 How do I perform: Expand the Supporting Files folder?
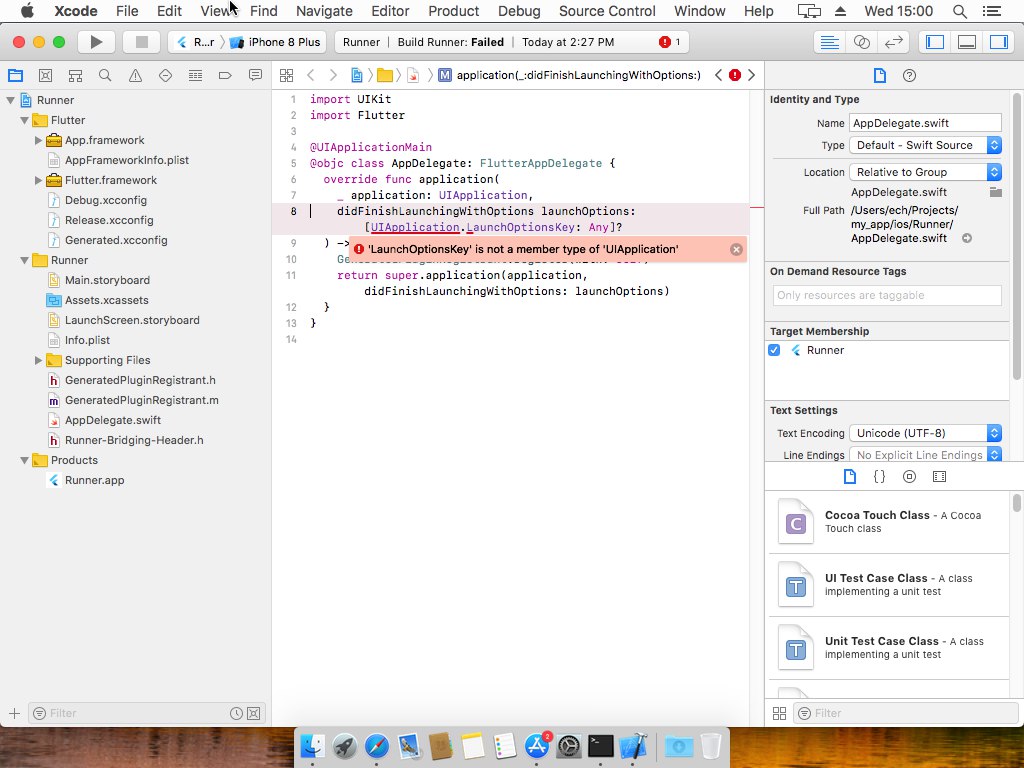[39, 360]
